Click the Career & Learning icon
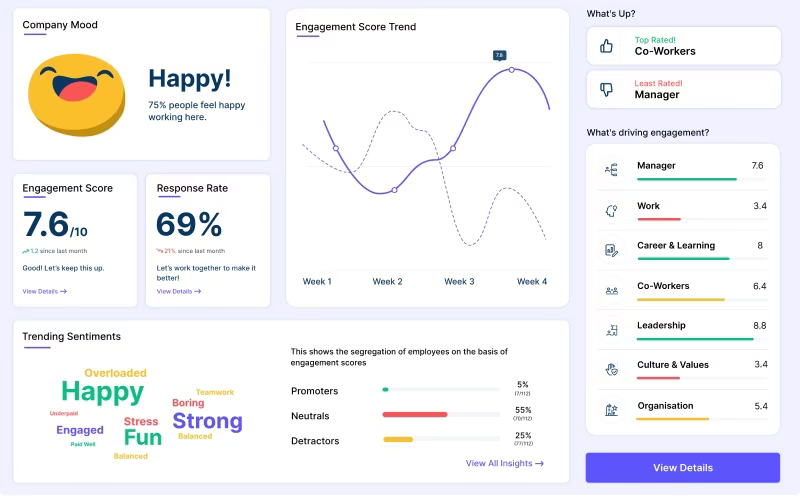 click(611, 250)
